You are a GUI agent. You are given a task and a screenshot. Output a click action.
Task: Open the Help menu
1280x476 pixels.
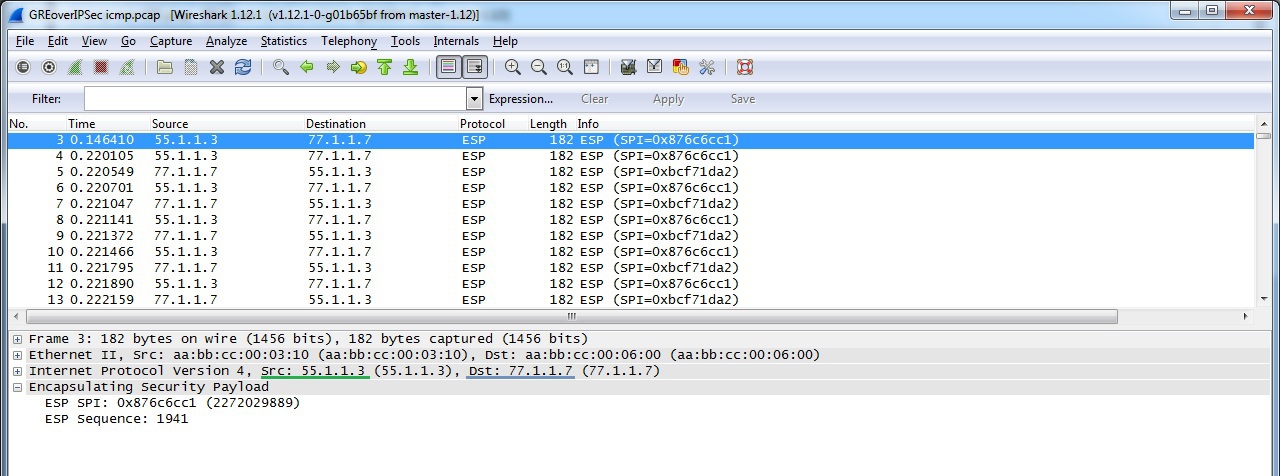(505, 41)
